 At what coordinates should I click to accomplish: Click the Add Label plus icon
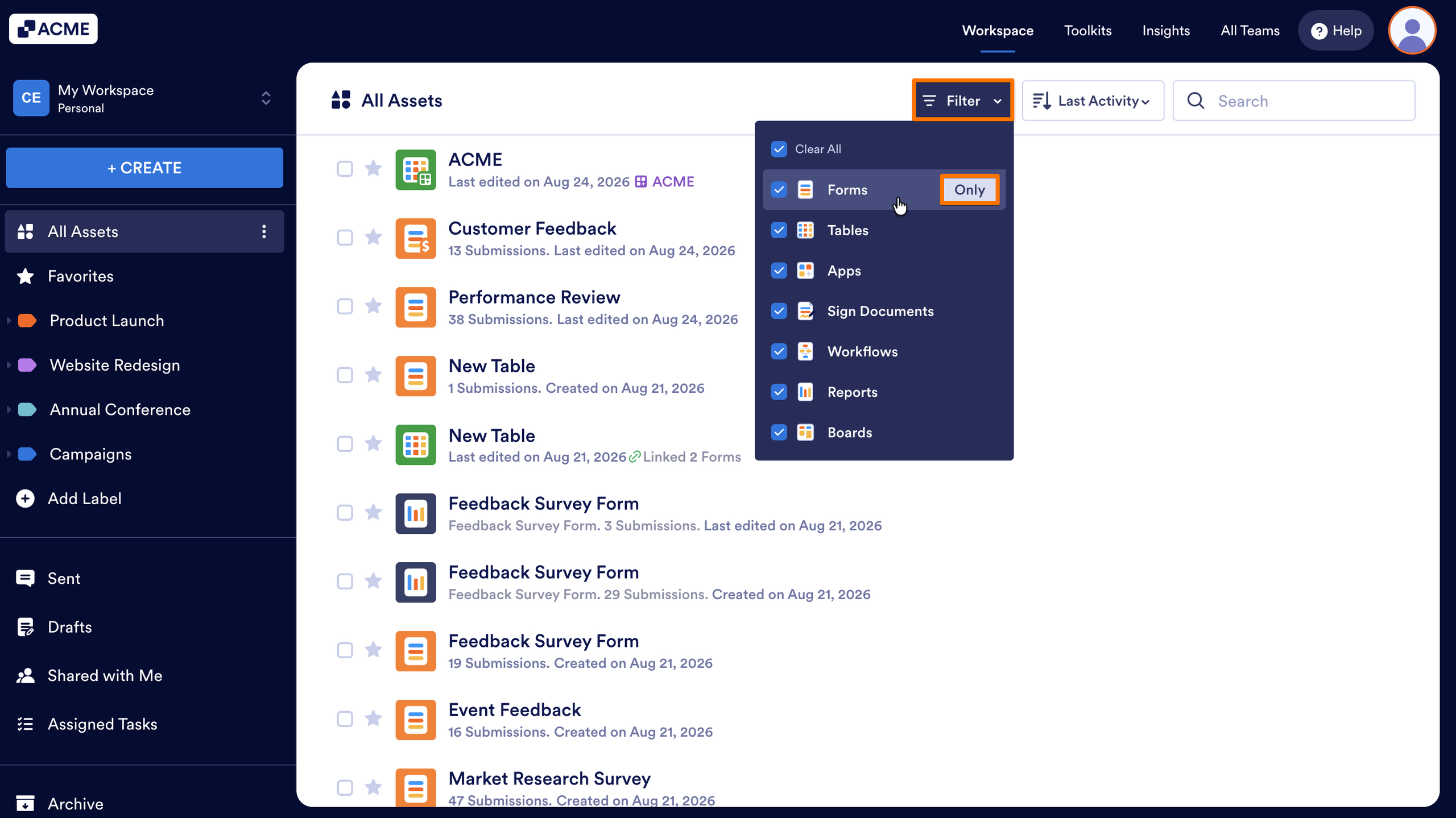[x=25, y=499]
